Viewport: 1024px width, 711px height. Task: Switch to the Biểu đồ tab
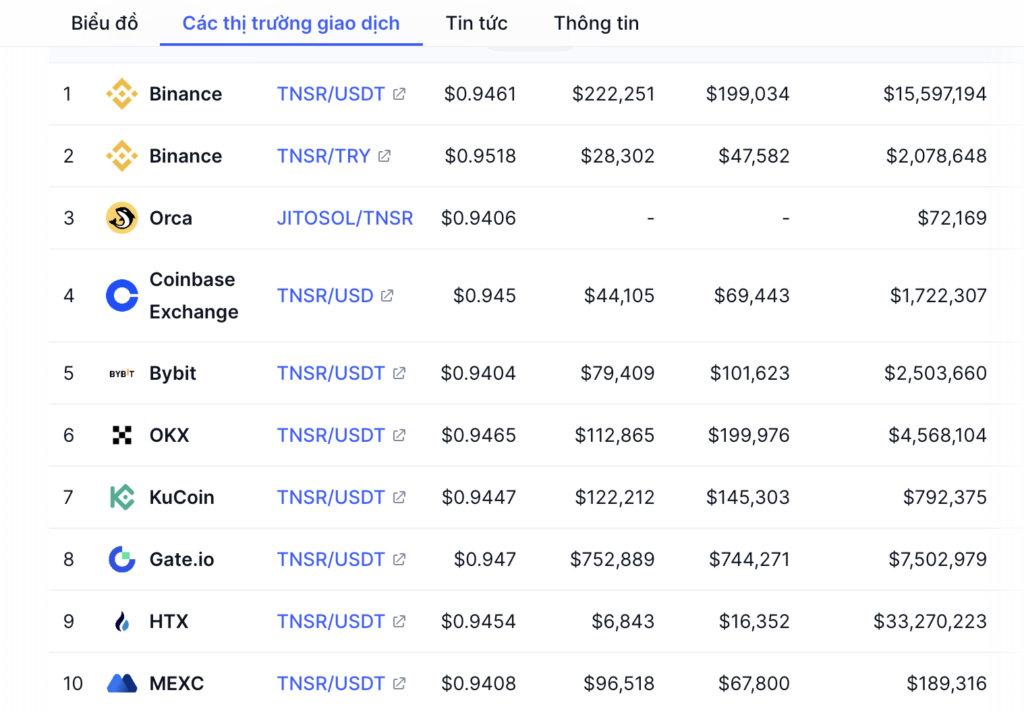[x=104, y=24]
